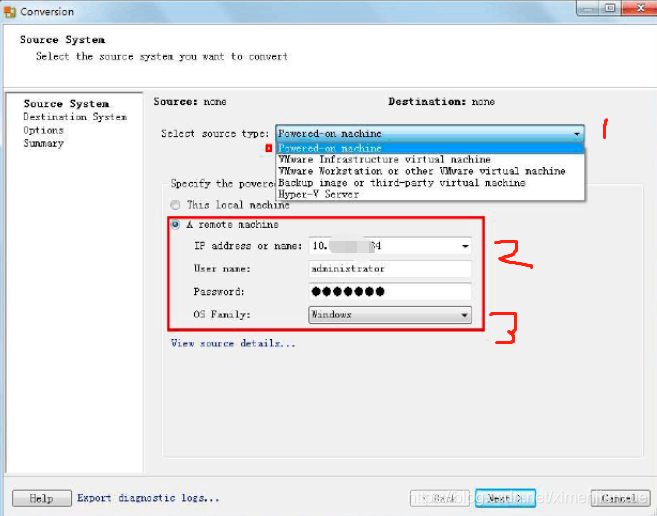Click the Conversion window title icon

9,12
